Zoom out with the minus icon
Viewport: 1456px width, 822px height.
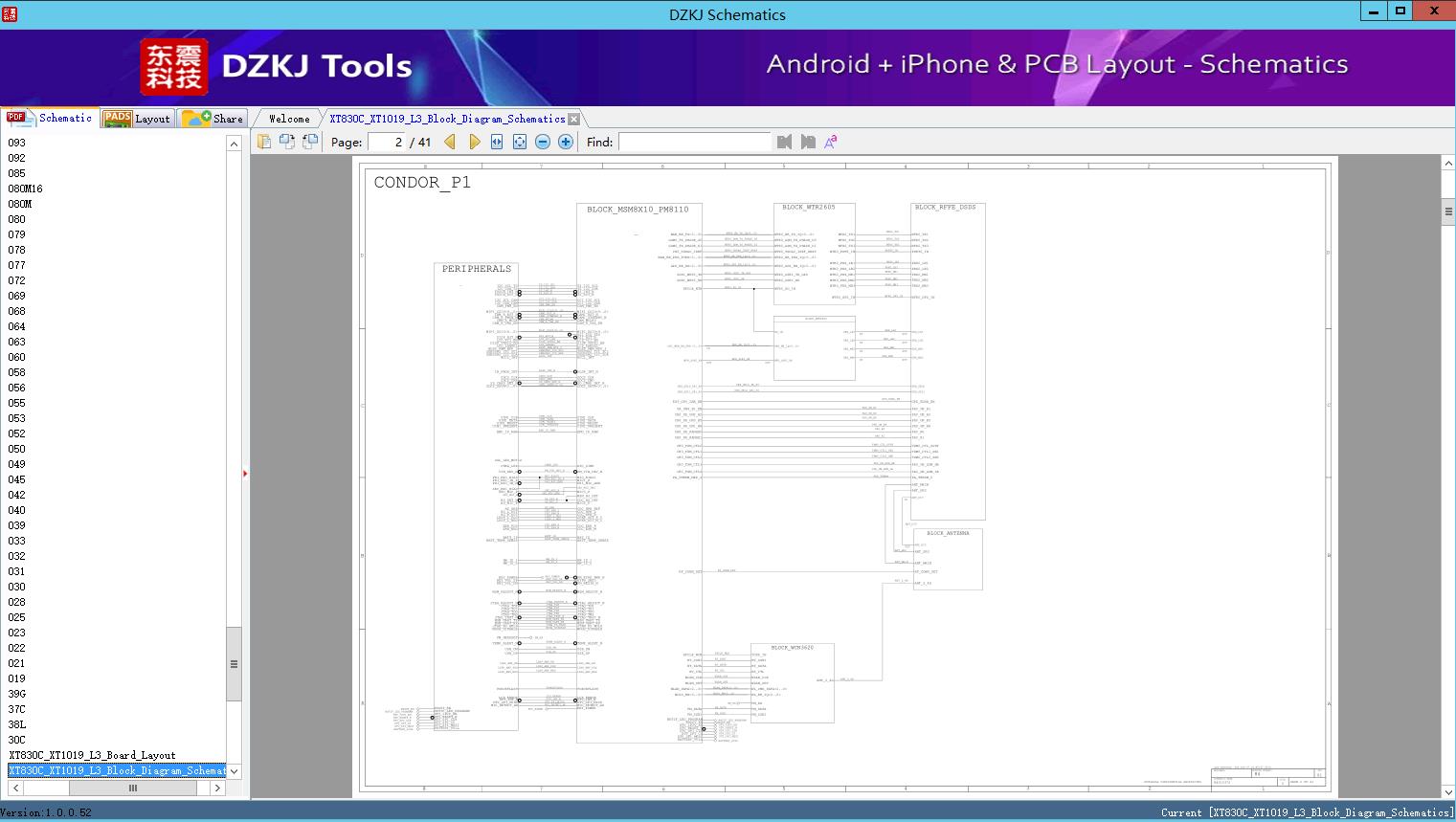click(x=543, y=142)
